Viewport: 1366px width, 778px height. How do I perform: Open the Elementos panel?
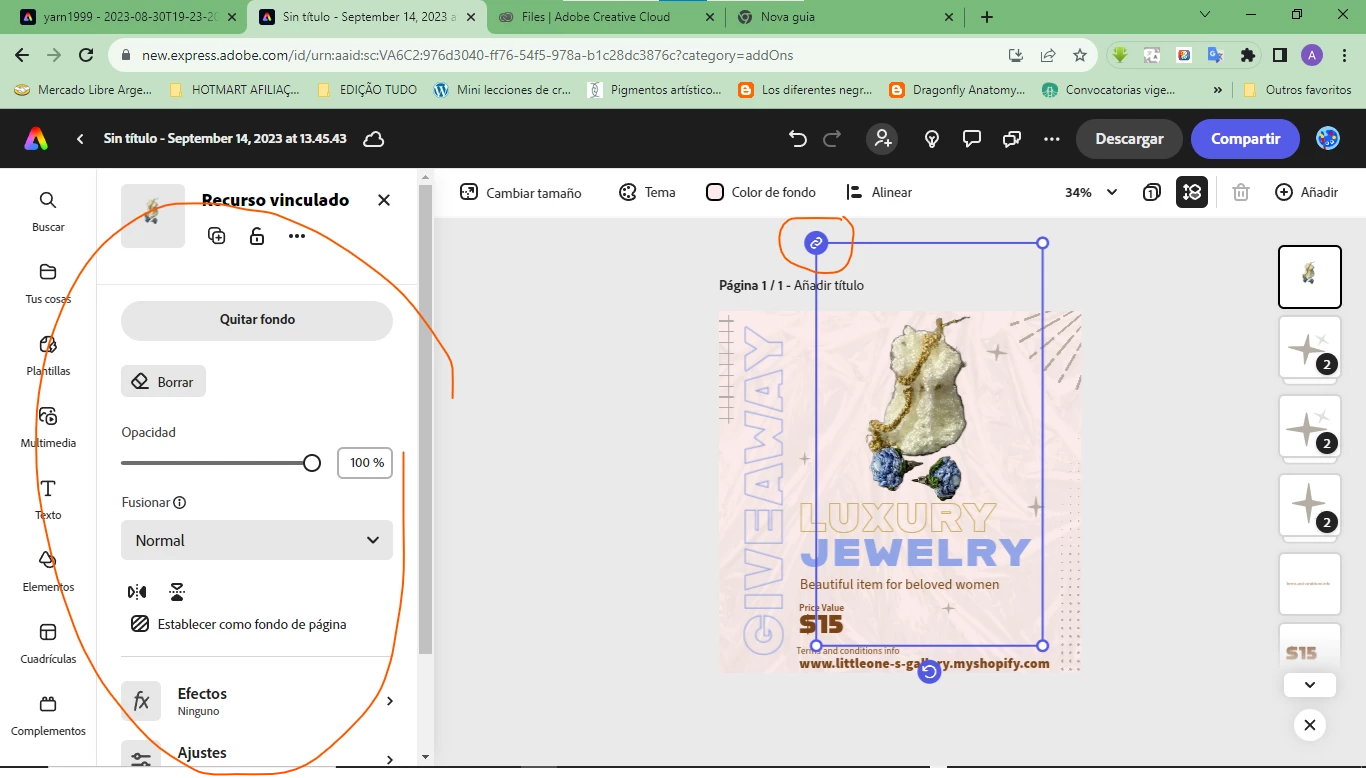[x=48, y=571]
